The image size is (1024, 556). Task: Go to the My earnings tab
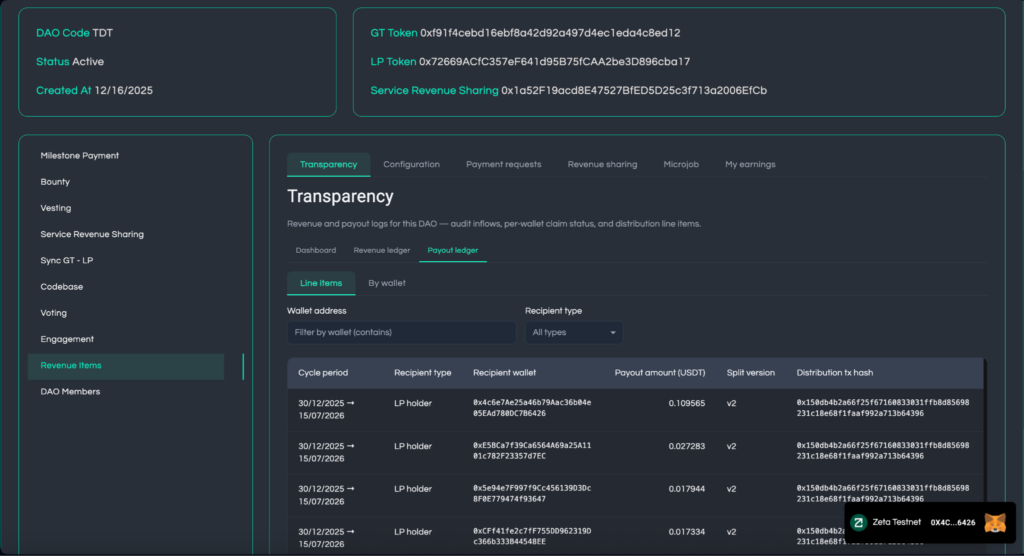750,165
